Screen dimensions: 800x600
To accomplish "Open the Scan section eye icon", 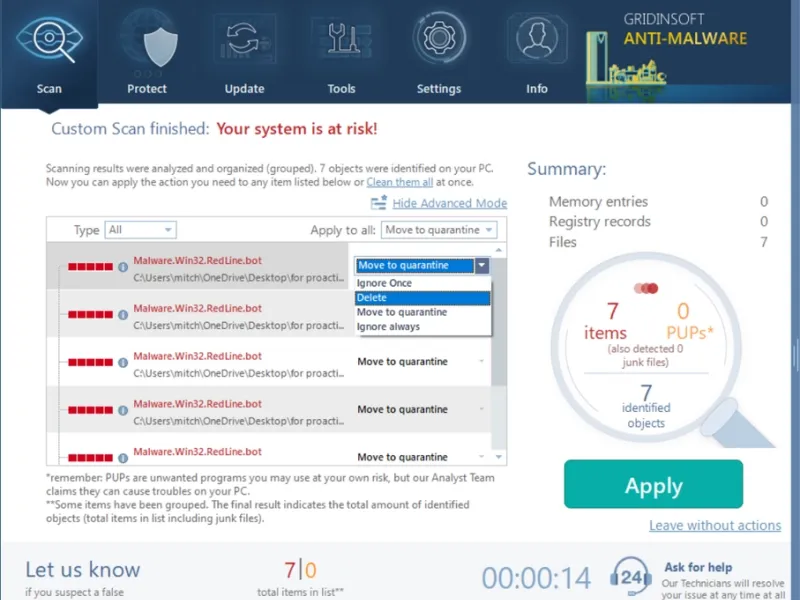I will pos(49,41).
